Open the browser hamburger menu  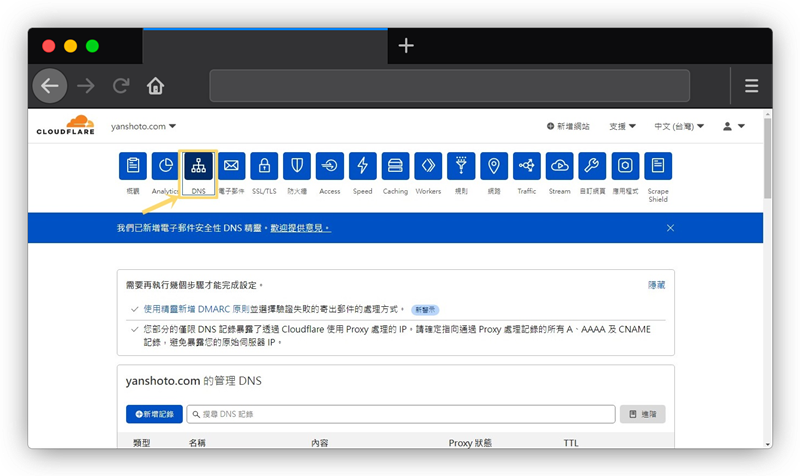752,86
